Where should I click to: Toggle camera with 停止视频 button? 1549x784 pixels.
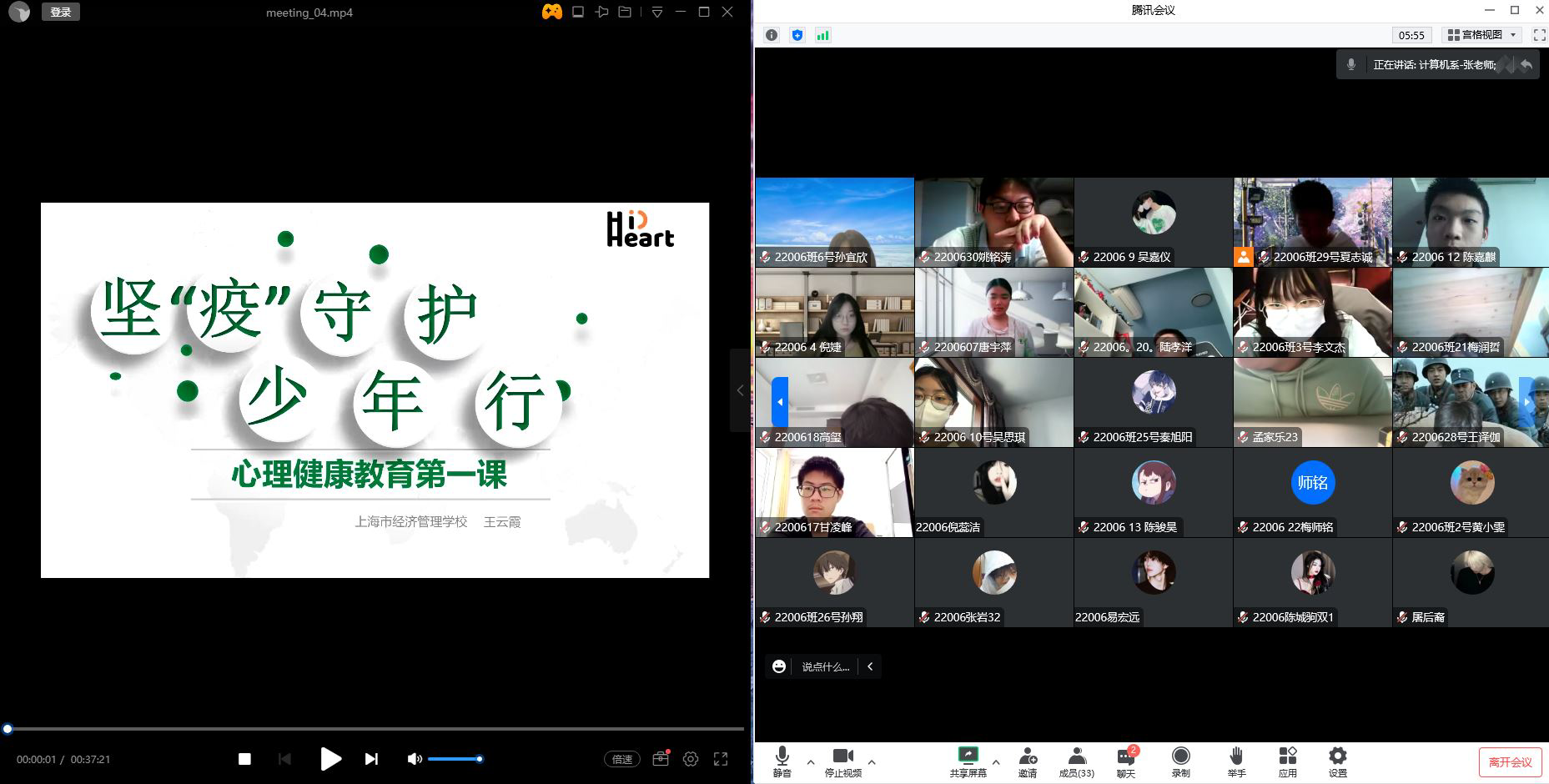842,761
